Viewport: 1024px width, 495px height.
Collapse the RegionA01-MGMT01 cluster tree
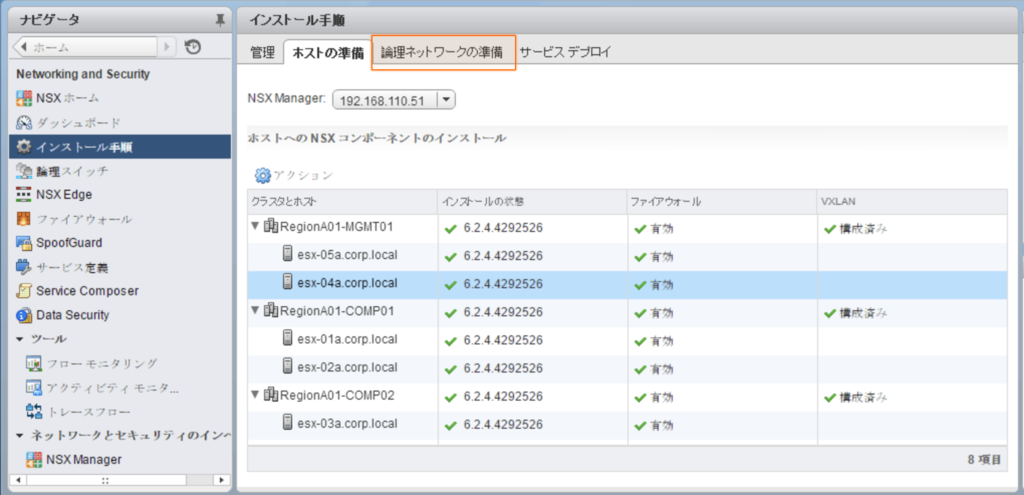(x=255, y=226)
